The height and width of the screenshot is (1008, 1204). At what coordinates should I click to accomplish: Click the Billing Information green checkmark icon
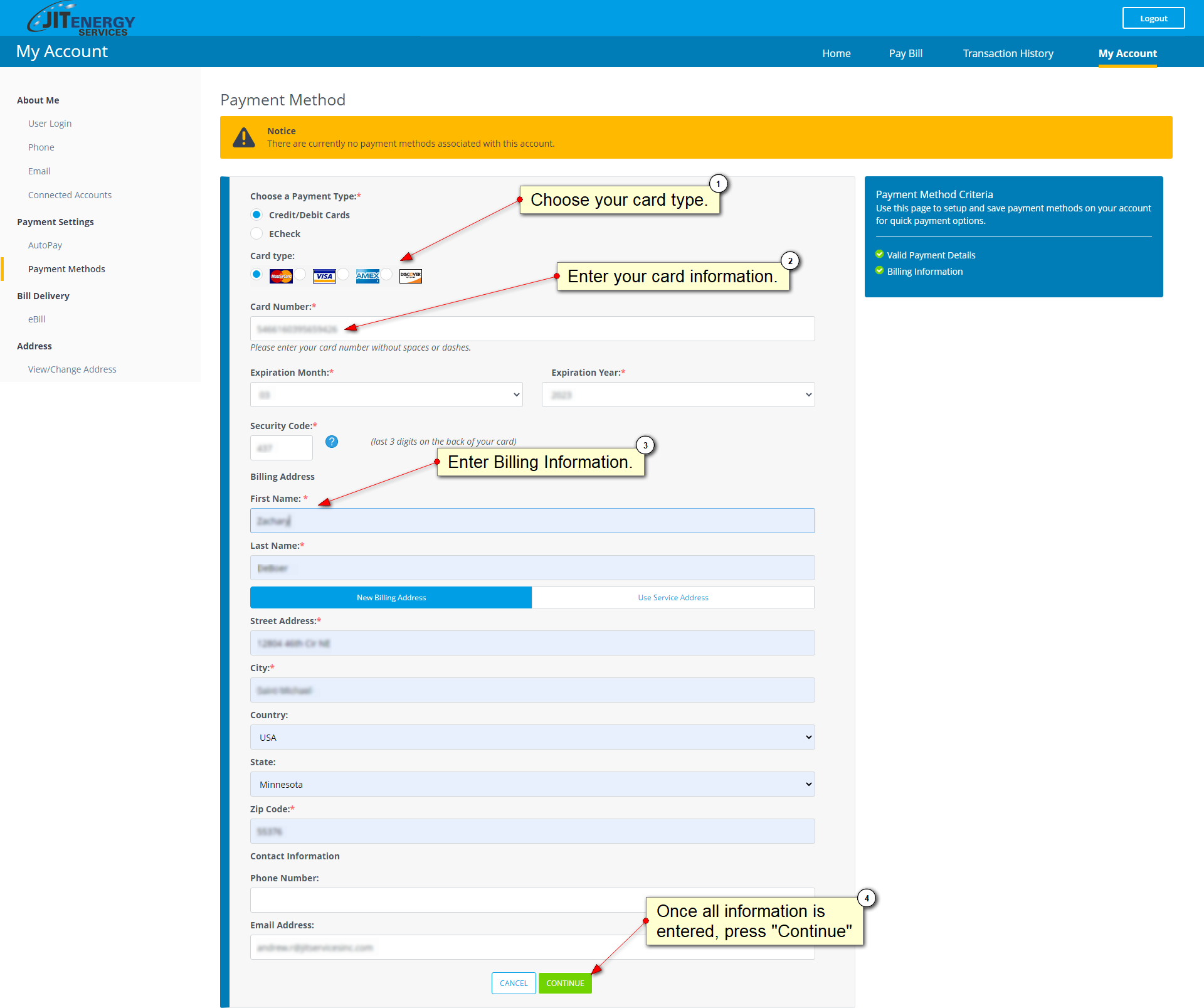[880, 271]
